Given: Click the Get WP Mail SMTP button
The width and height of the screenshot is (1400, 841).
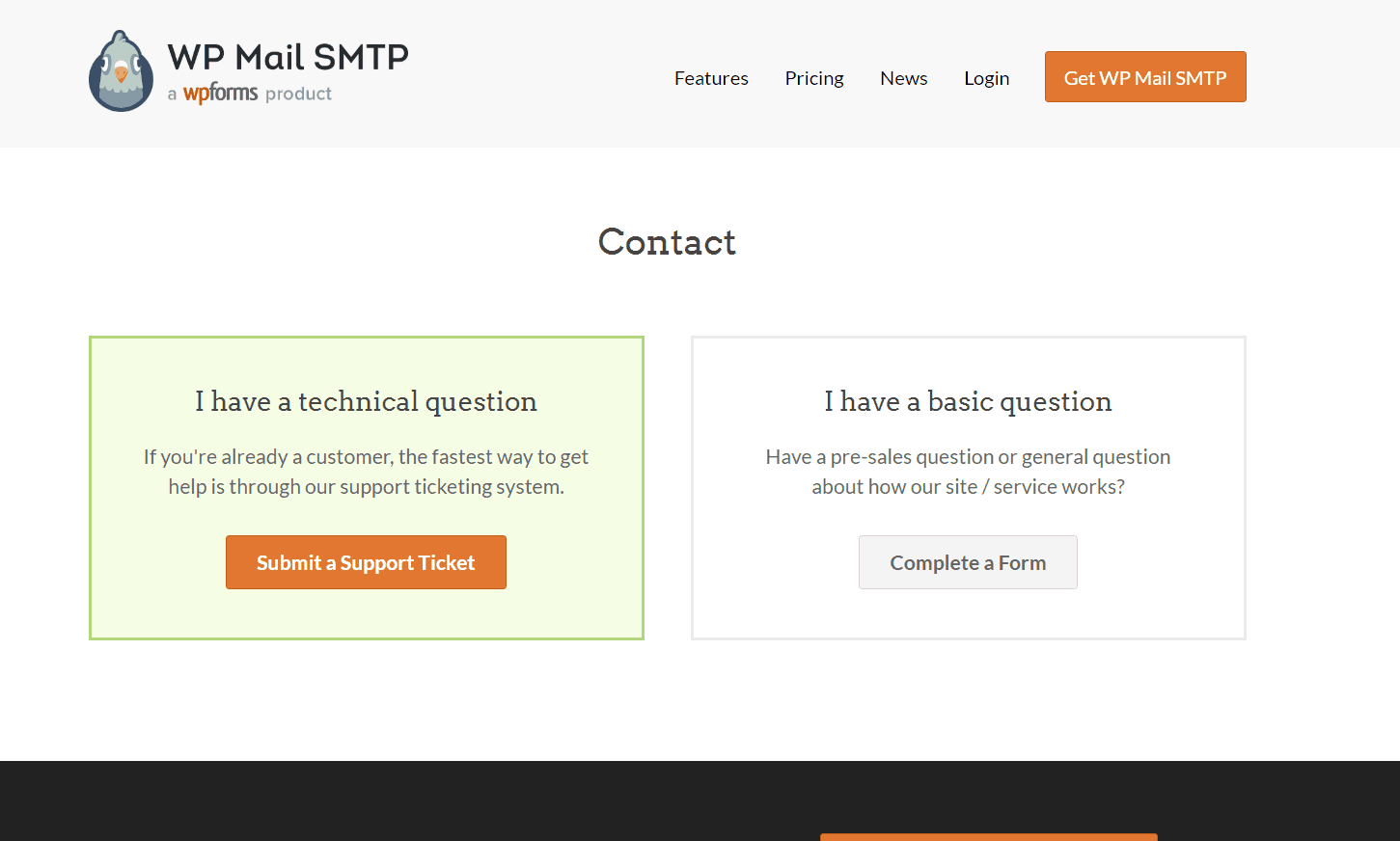Looking at the screenshot, I should point(1145,77).
